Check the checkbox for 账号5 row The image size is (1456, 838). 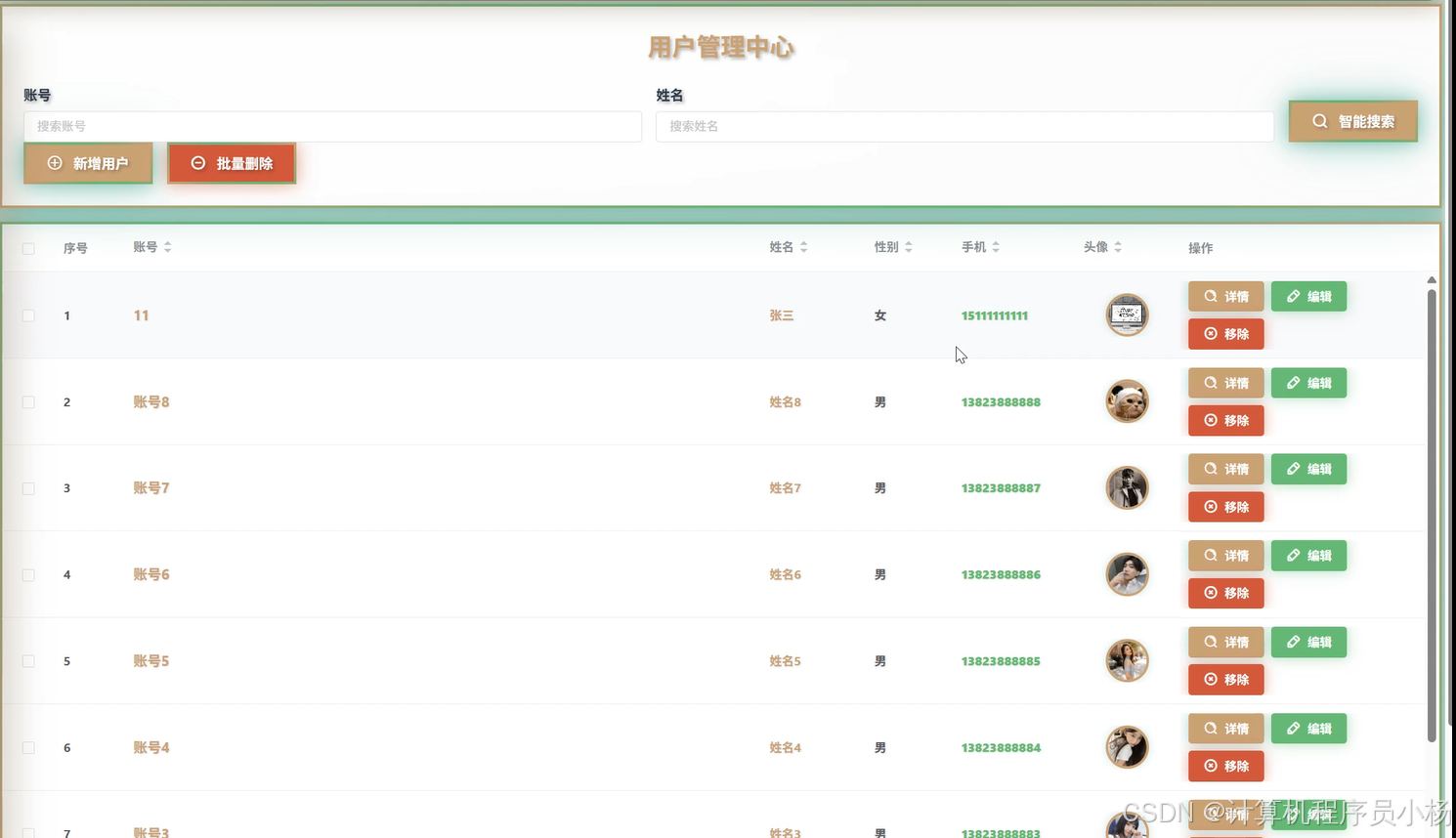28,661
